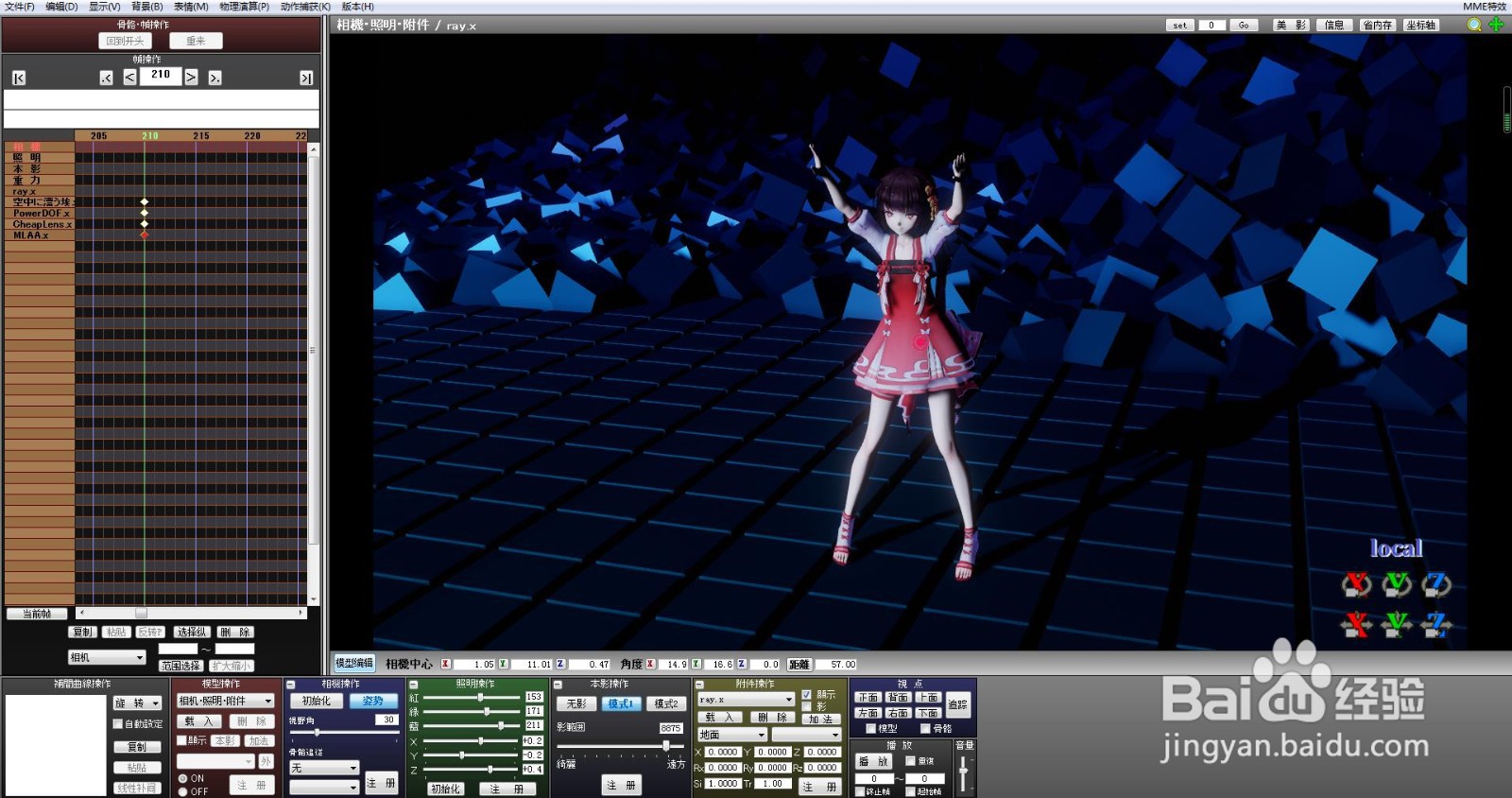Viewport: 1512px width, 798px height.
Task: Toggle the model 顯示 checkbox in 模型操作
Action: 181,740
